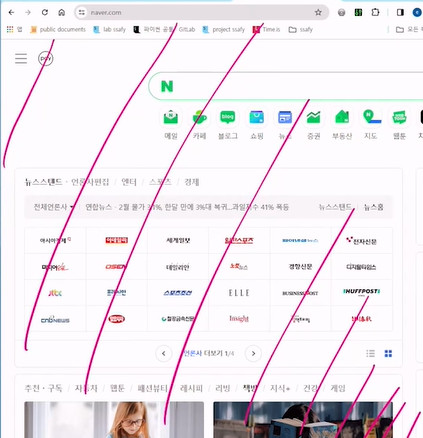Open the 경향신문 publisher logo
This screenshot has width=423, height=438.
(300, 267)
